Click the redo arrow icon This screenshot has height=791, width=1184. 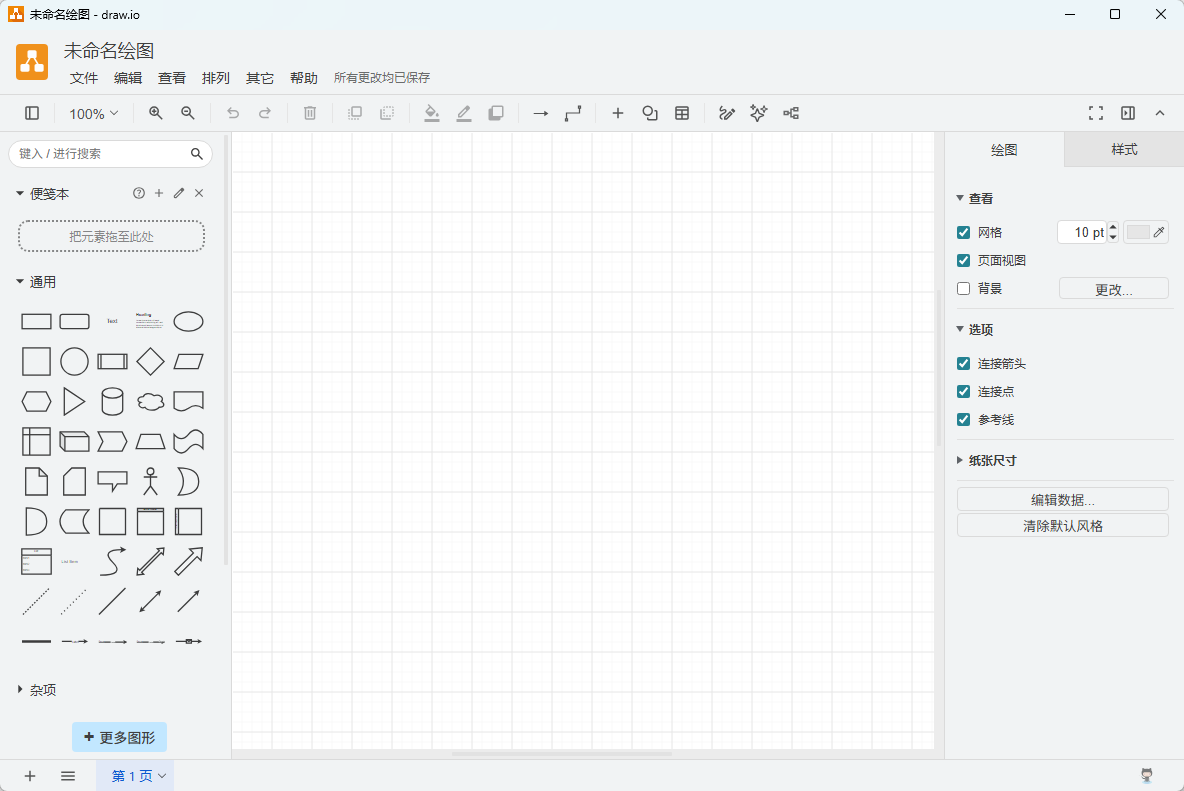click(x=265, y=113)
